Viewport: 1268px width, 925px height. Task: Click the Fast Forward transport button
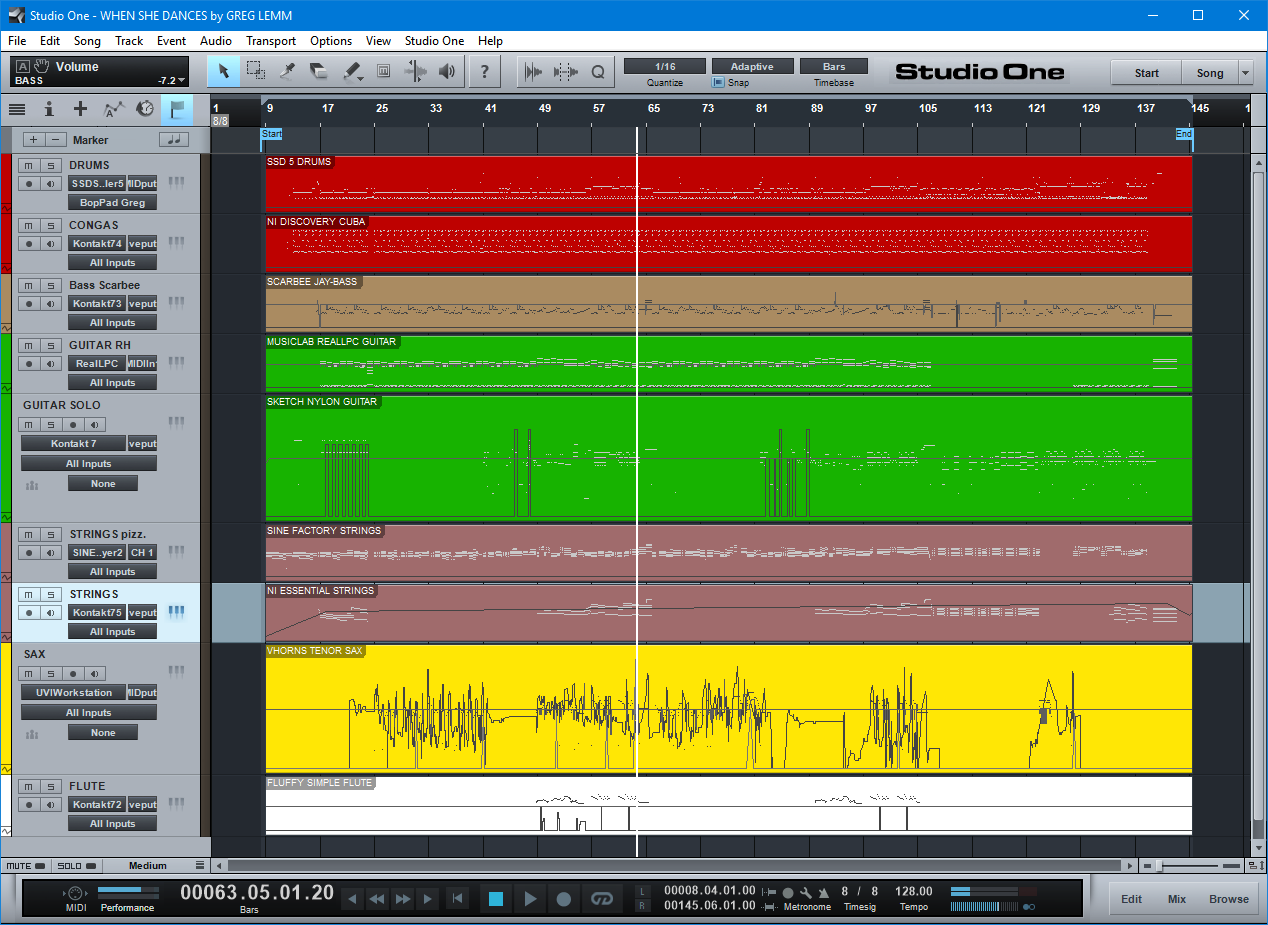pyautogui.click(x=403, y=899)
